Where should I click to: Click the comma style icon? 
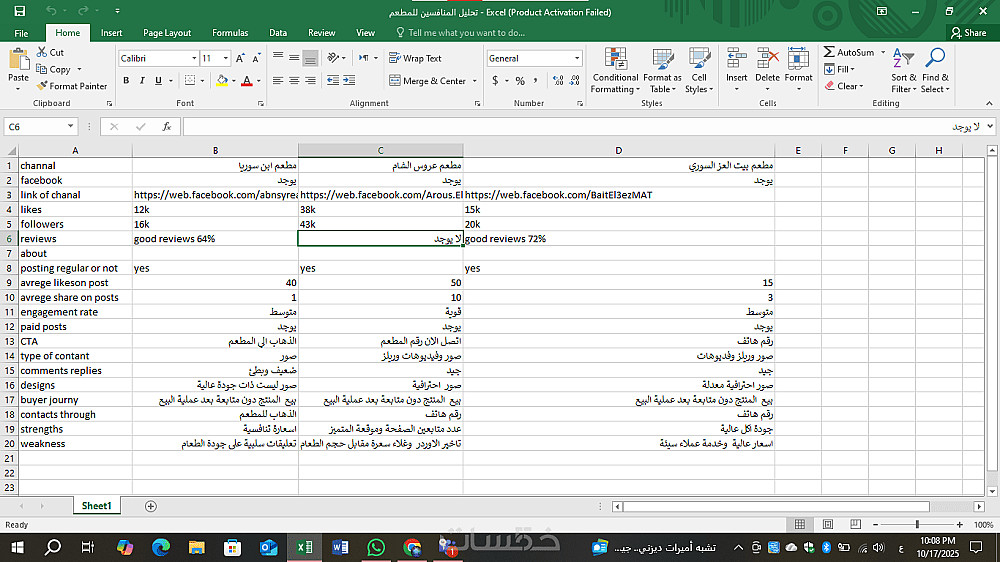tap(536, 81)
